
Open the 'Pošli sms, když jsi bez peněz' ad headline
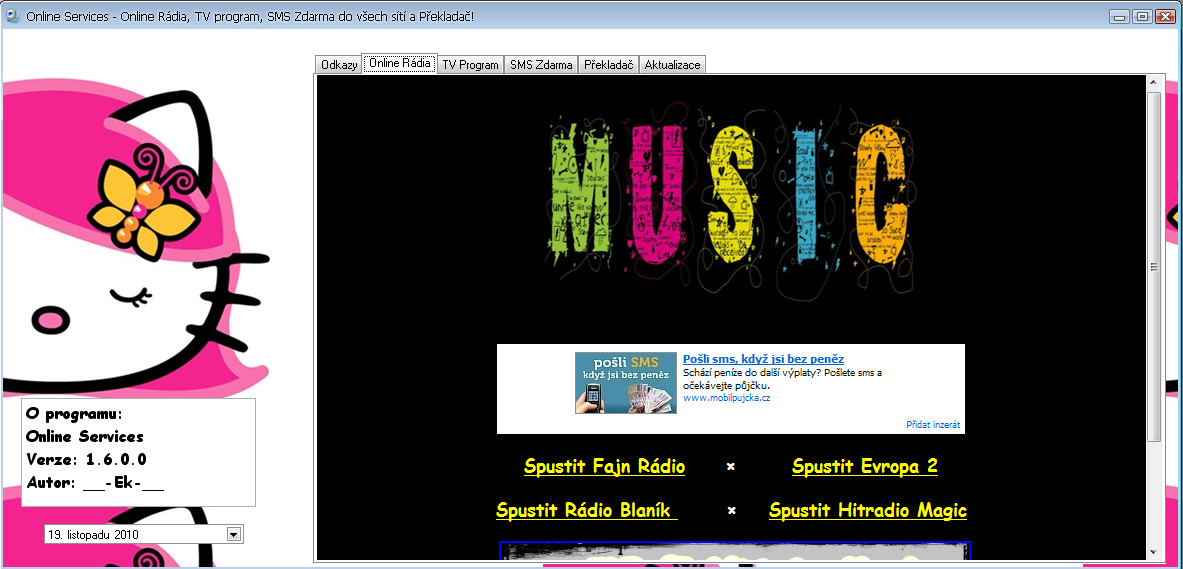coord(764,358)
